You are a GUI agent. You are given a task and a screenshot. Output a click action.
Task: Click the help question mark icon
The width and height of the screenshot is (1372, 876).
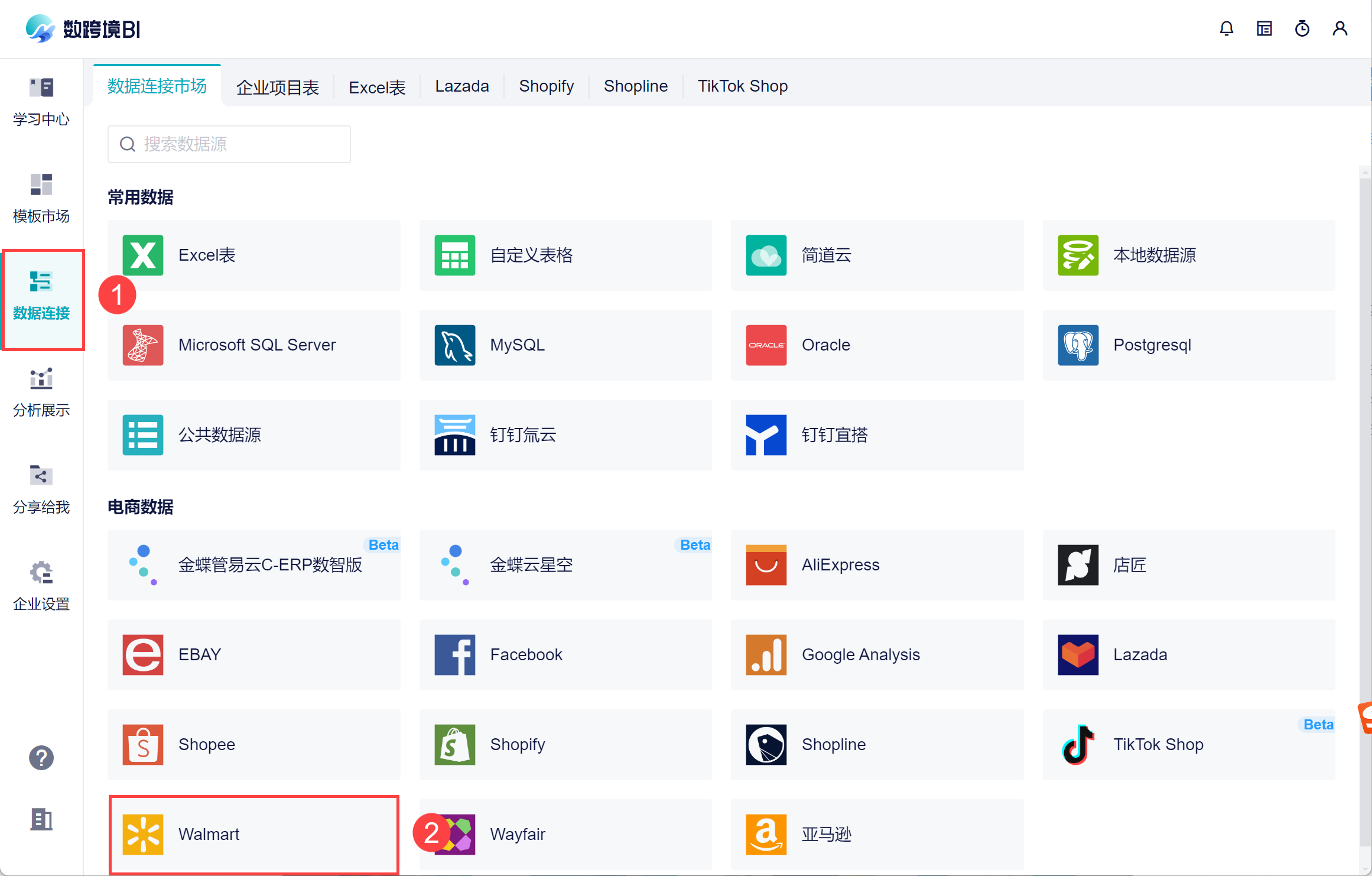pyautogui.click(x=41, y=757)
